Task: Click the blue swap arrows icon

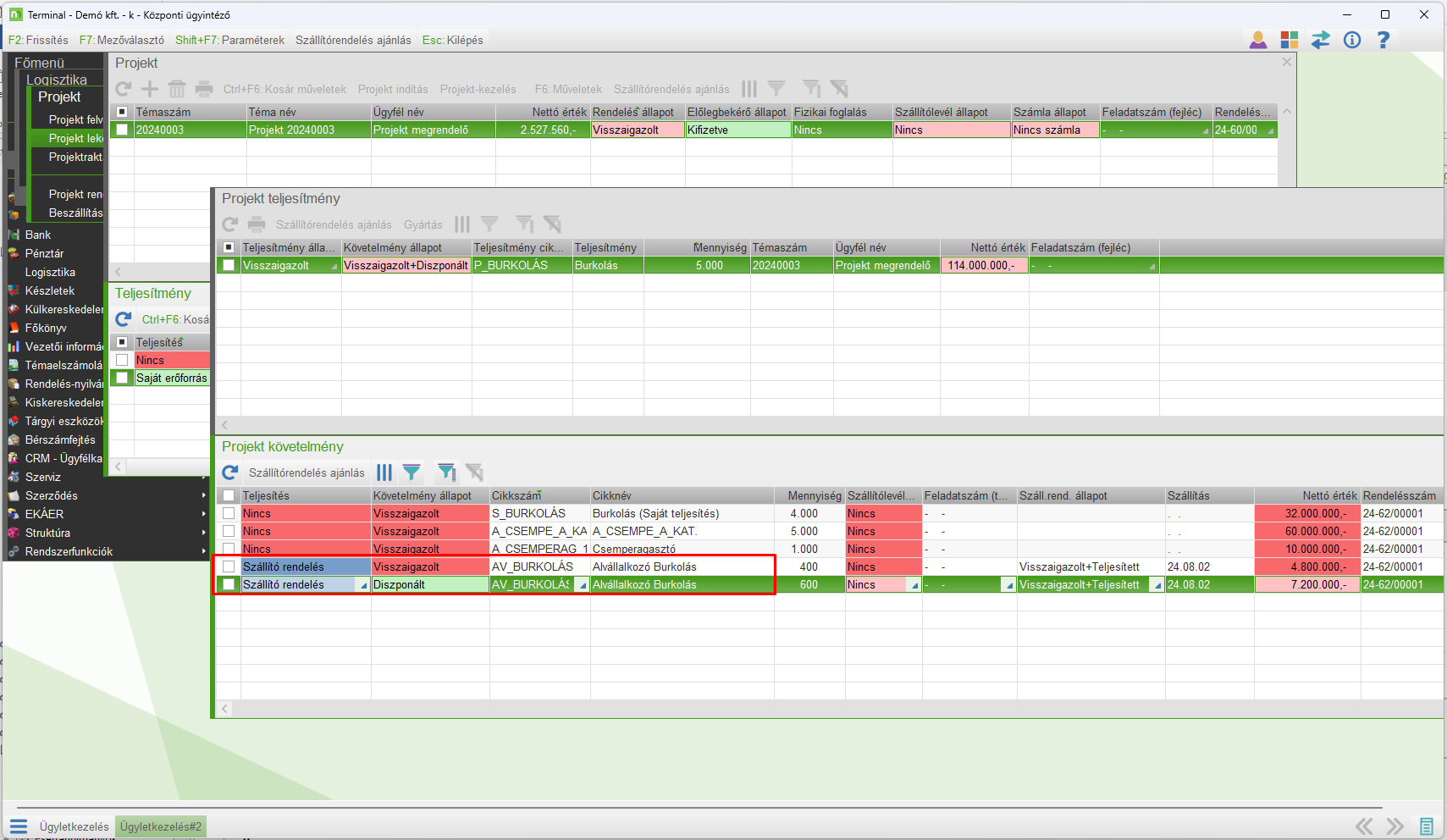Action: (1321, 40)
